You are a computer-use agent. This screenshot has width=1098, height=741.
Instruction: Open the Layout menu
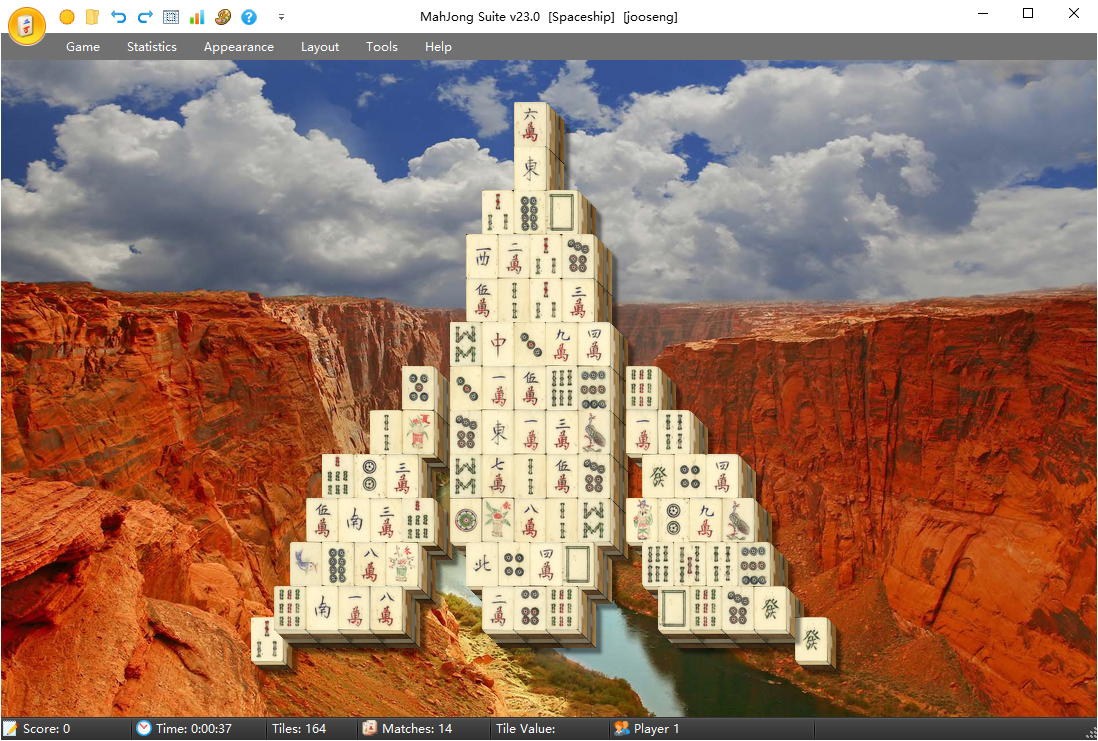pos(320,46)
